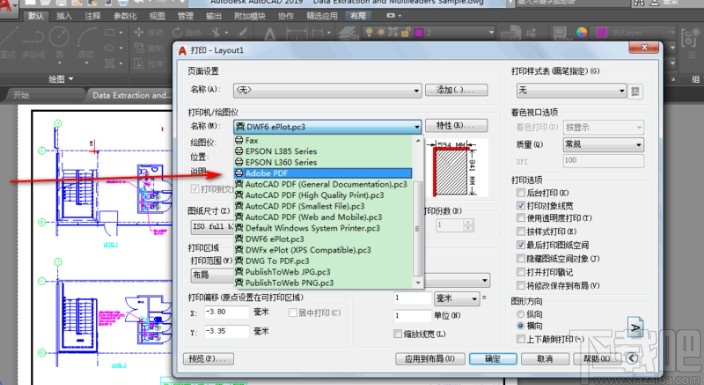Toggle 打印对象线宽 checkbox
Screen dimensions: 704x385
pyautogui.click(x=521, y=206)
